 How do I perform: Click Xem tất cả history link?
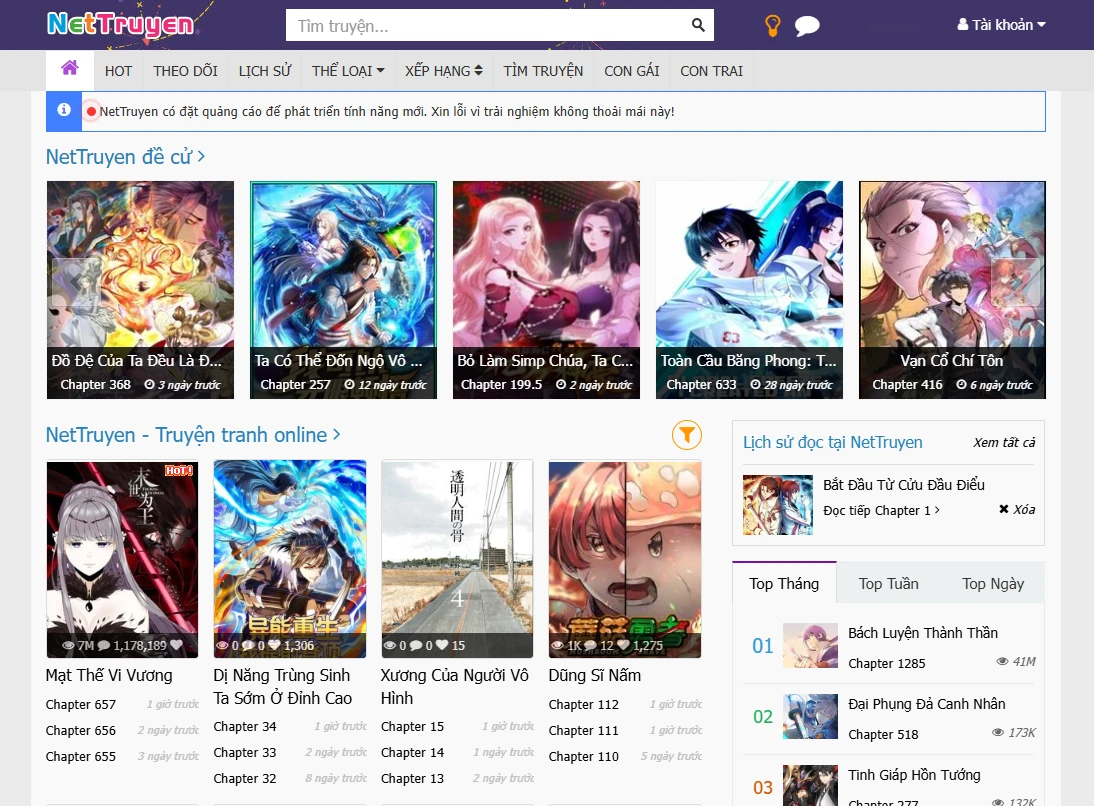1004,443
